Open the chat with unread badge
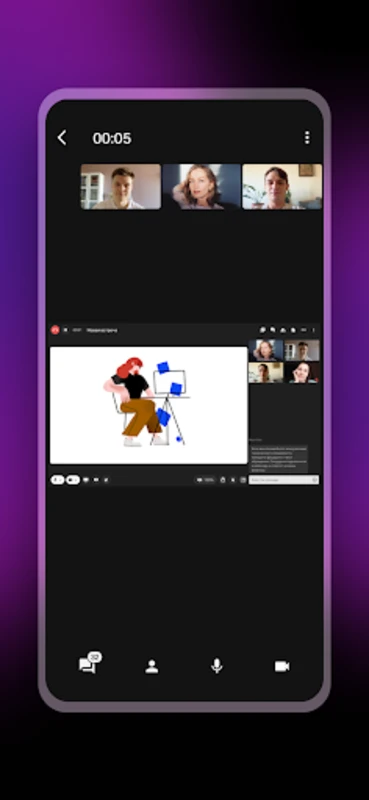This screenshot has width=369, height=800. (x=87, y=666)
